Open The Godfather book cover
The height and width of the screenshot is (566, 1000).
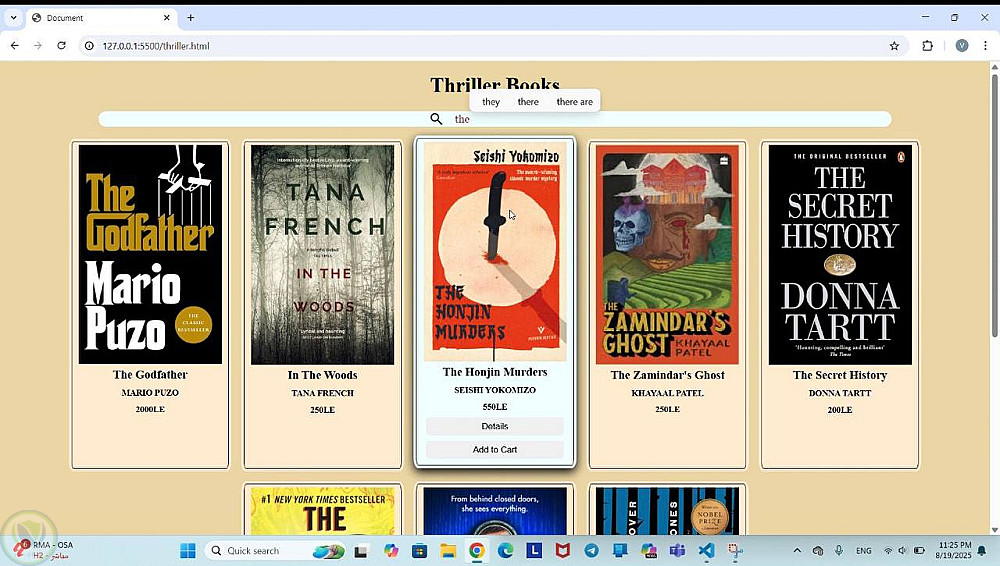(150, 255)
